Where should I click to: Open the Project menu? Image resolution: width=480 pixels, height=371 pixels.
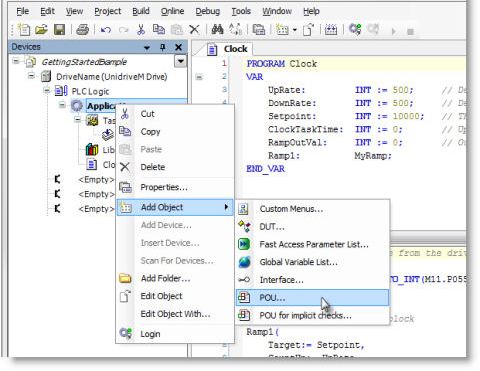point(108,11)
